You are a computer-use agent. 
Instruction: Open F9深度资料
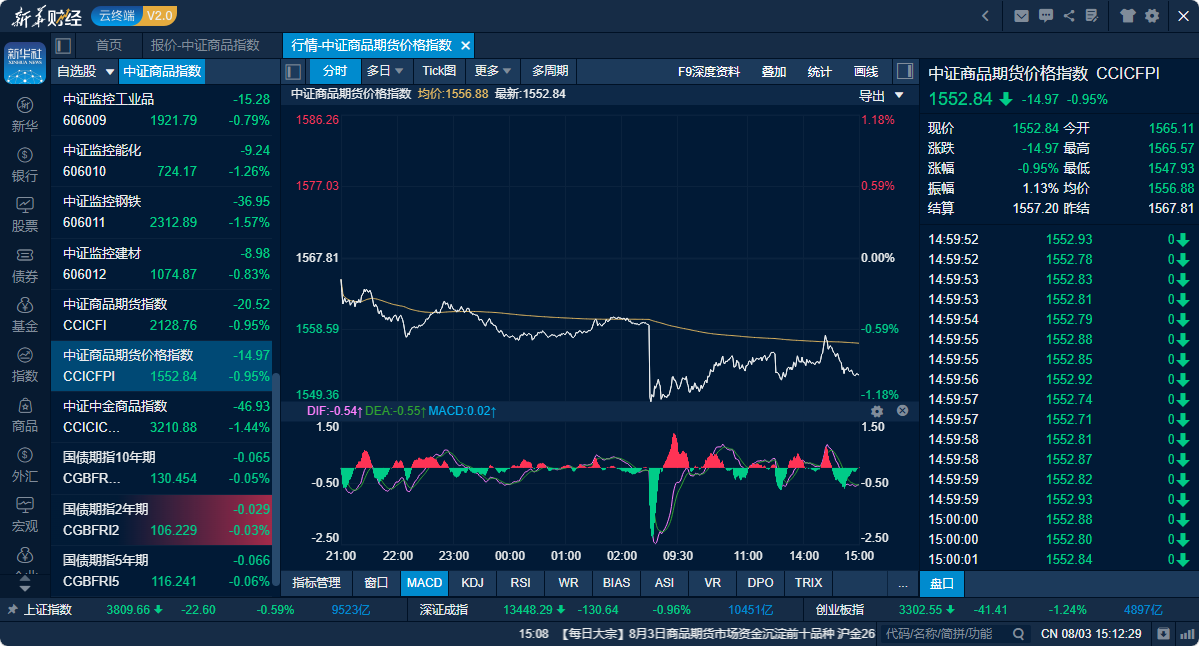pyautogui.click(x=709, y=72)
